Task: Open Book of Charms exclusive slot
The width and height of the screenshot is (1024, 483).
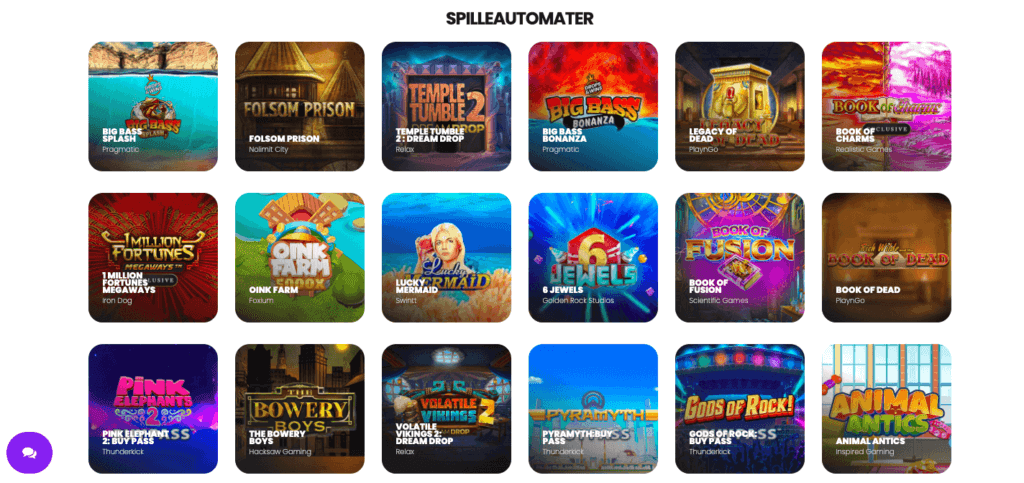Action: [x=886, y=106]
